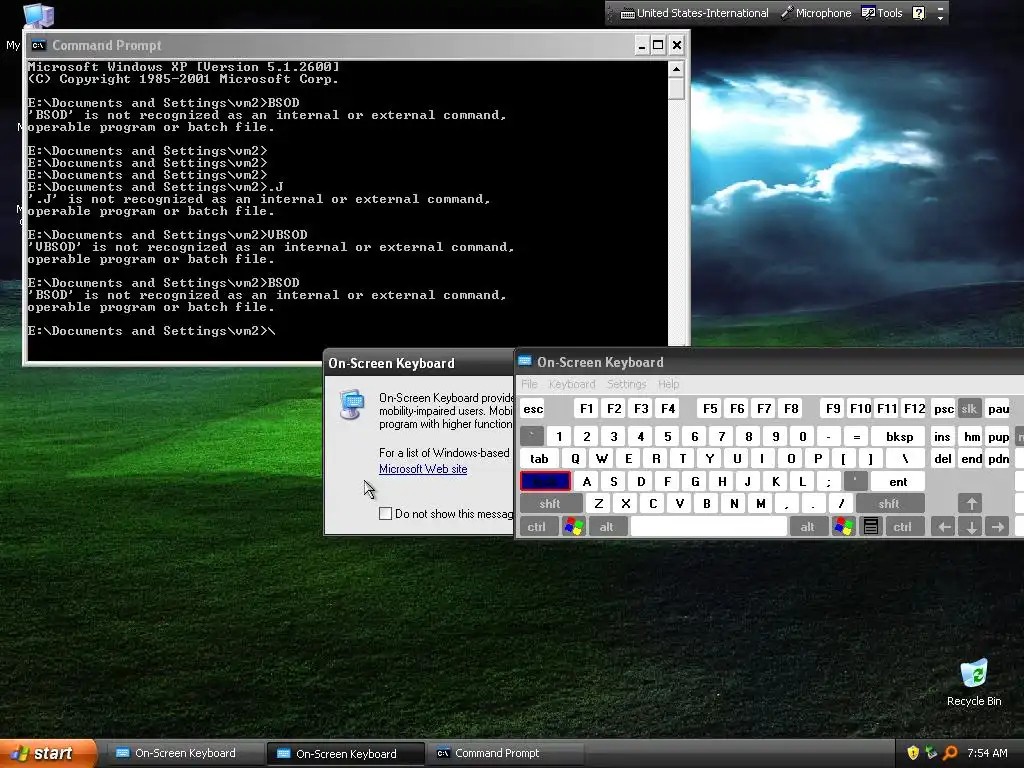
Task: Click the down arrow key on keyboard
Action: (971, 526)
